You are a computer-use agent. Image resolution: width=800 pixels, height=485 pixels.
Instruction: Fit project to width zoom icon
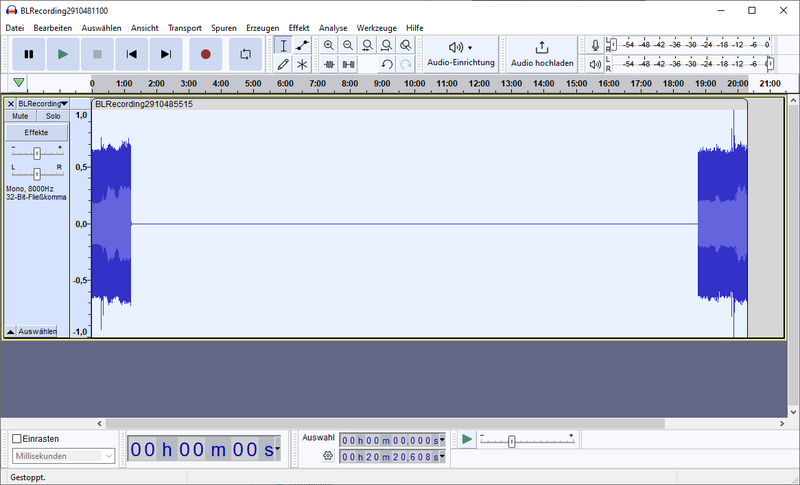386,45
